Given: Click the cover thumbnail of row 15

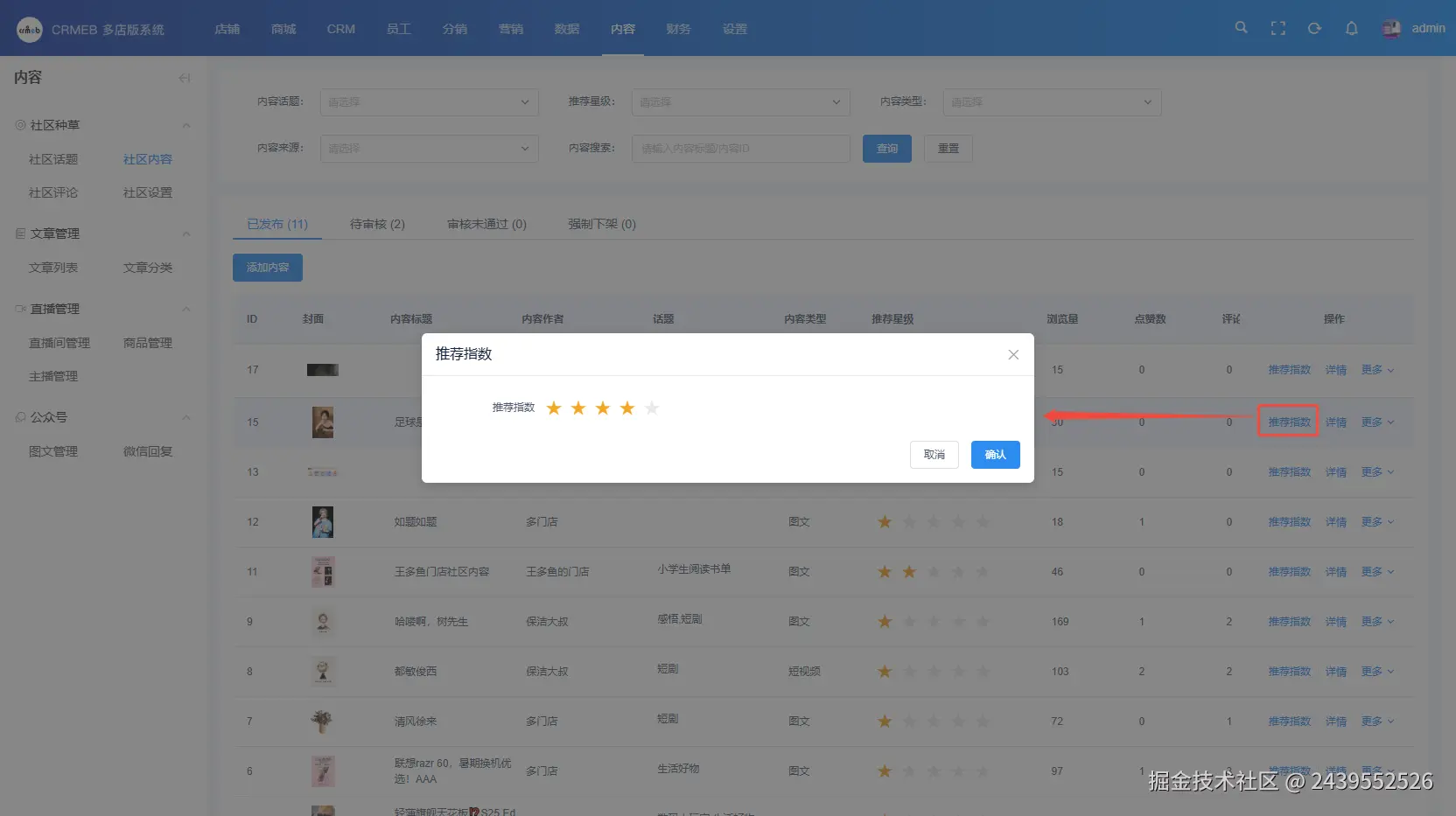Looking at the screenshot, I should 323,422.
